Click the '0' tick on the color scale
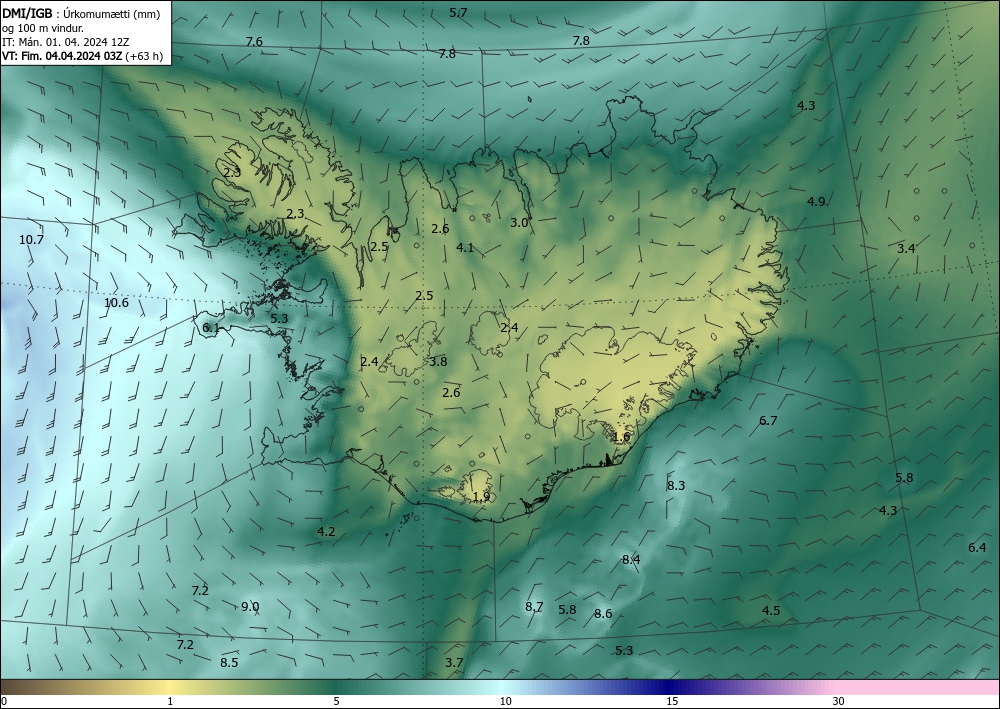This screenshot has width=1000, height=709. tap(4, 702)
